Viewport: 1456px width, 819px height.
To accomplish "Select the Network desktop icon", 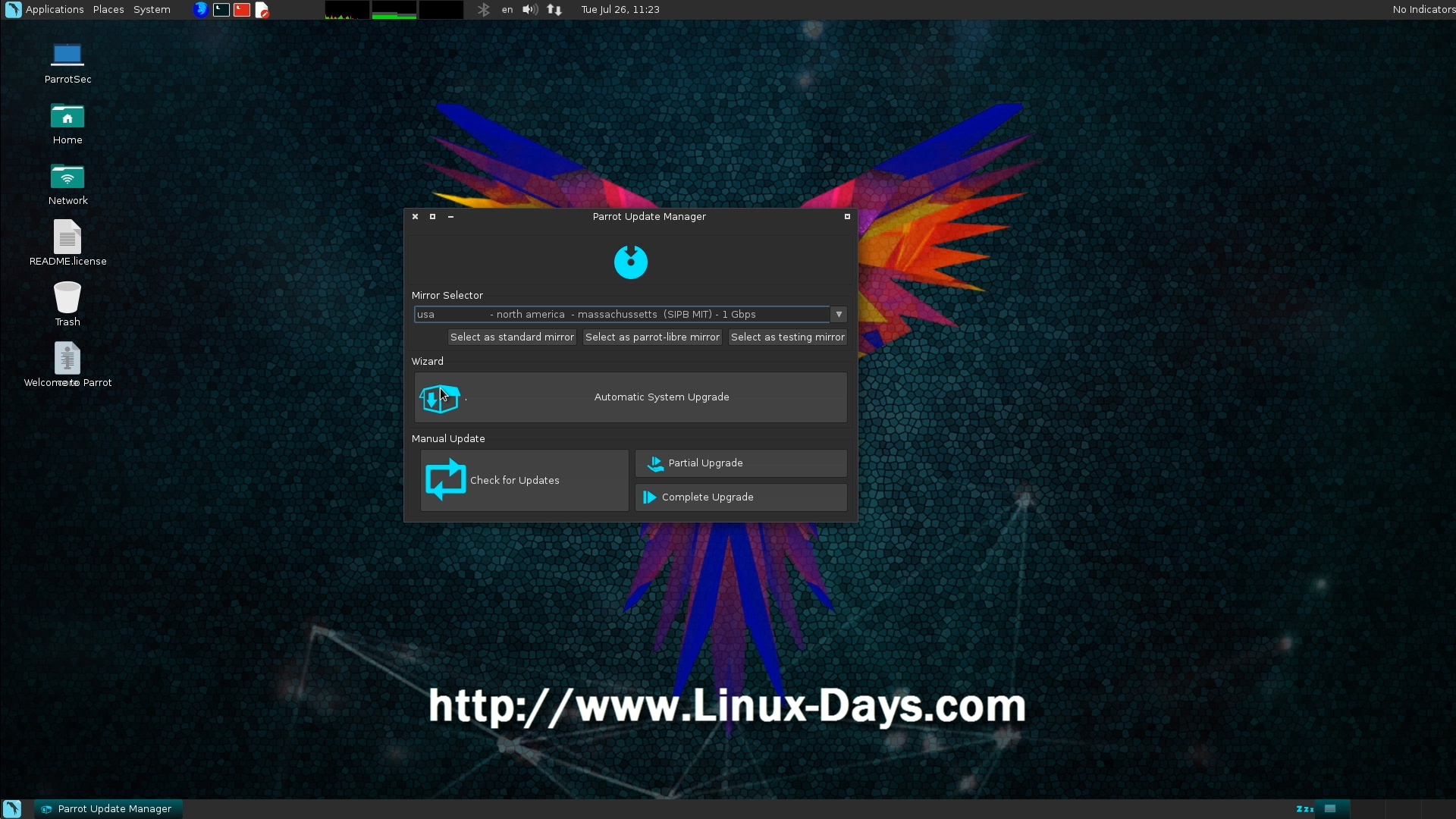I will coord(67,184).
